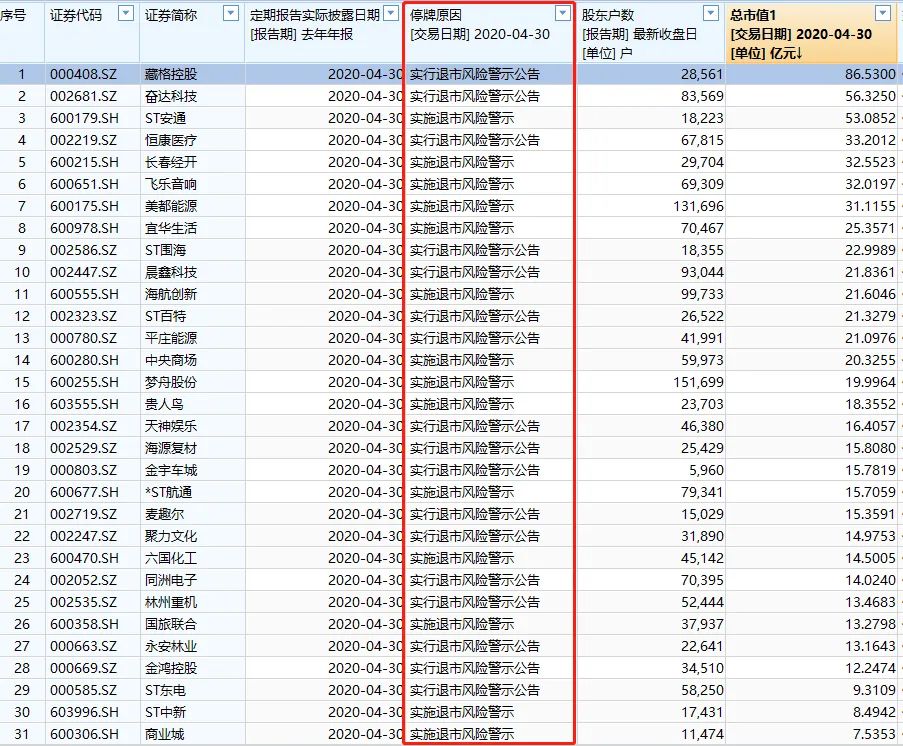The width and height of the screenshot is (903, 746).
Task: Click market value 7.5353
Action: 874,734
